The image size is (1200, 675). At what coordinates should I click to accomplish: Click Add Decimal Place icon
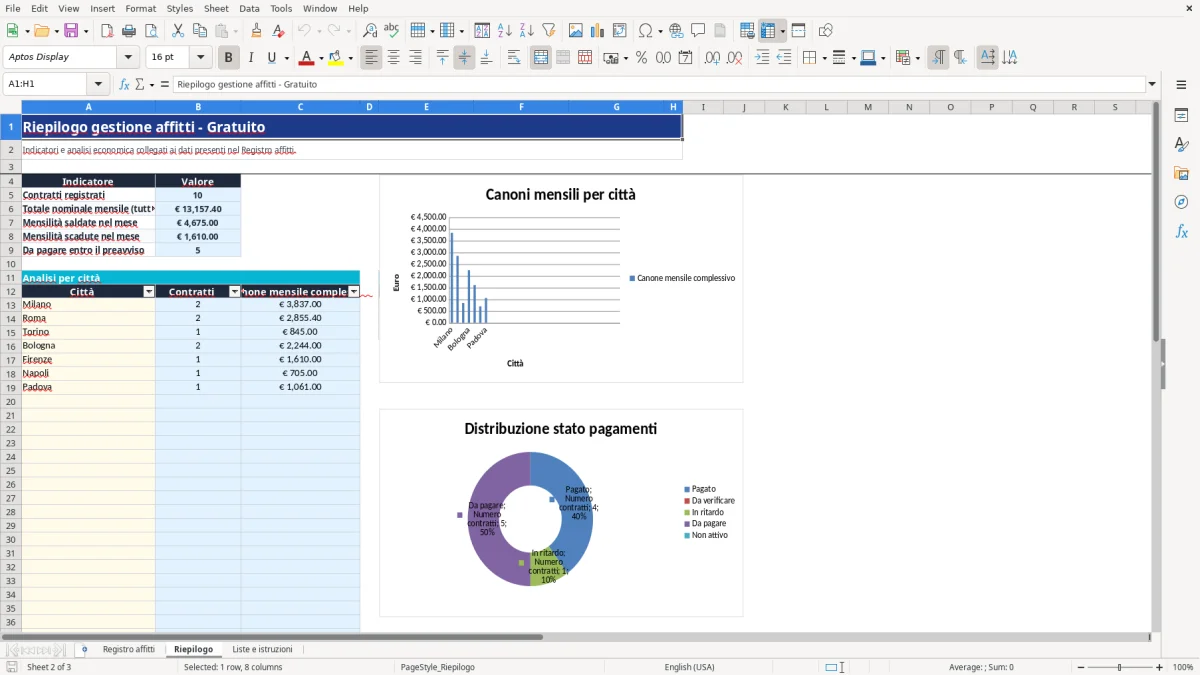point(712,58)
